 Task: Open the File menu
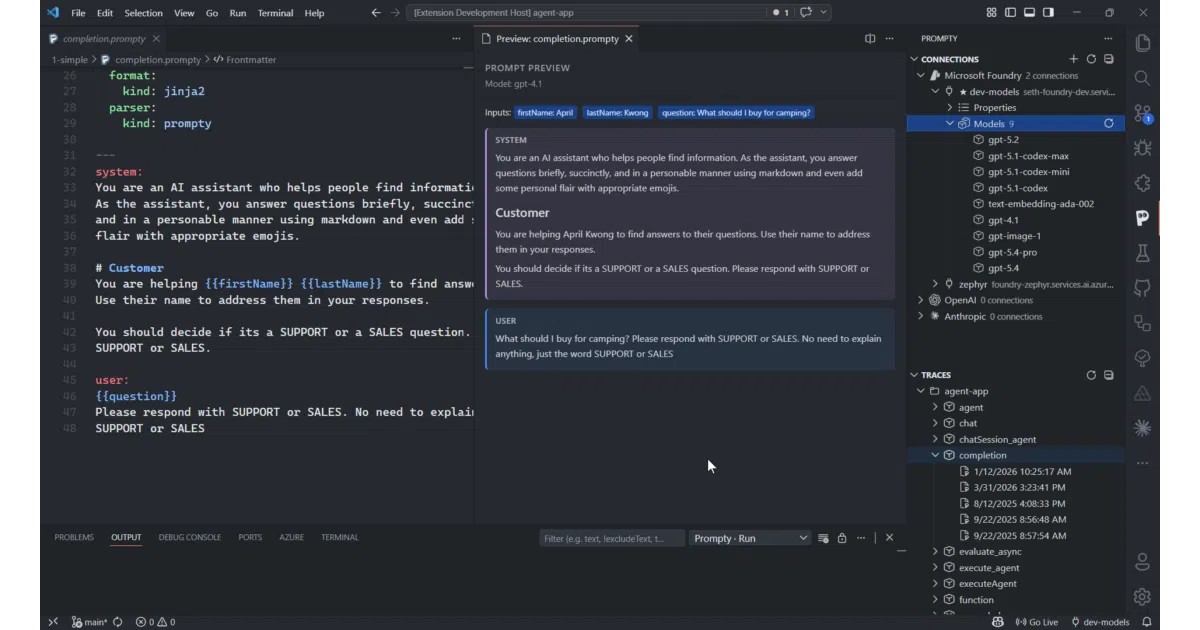pos(78,13)
